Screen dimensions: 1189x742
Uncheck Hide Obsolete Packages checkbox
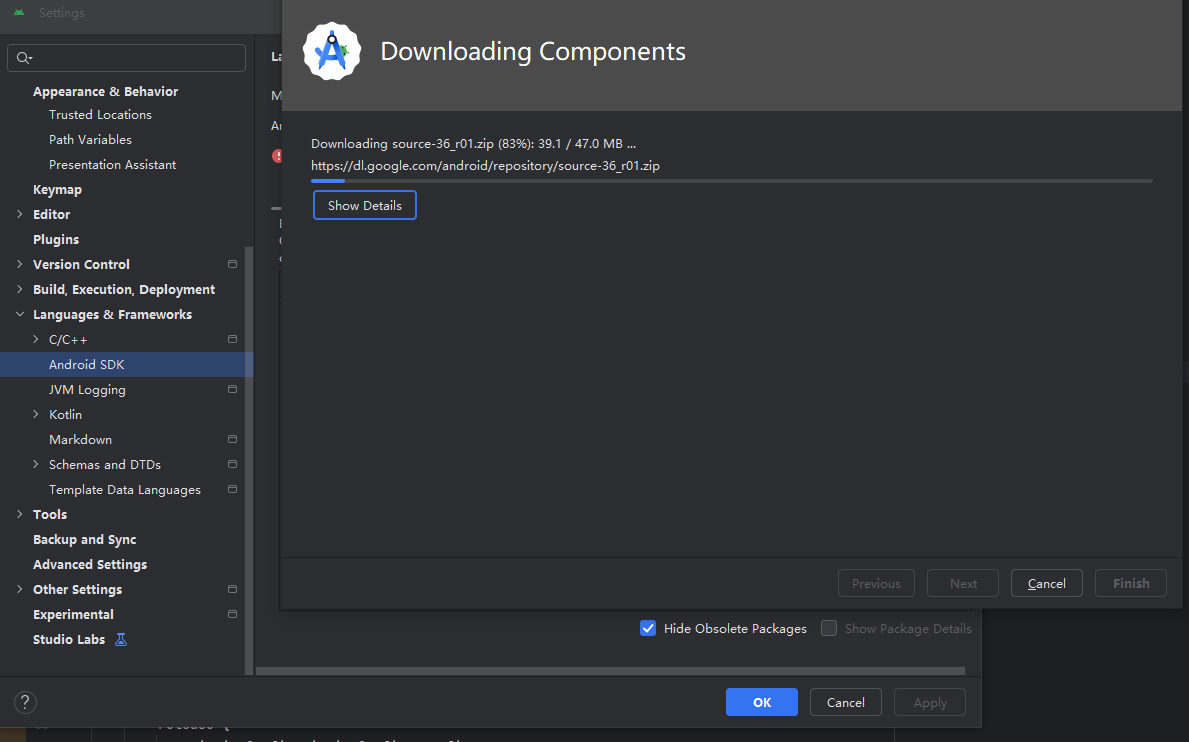[648, 628]
